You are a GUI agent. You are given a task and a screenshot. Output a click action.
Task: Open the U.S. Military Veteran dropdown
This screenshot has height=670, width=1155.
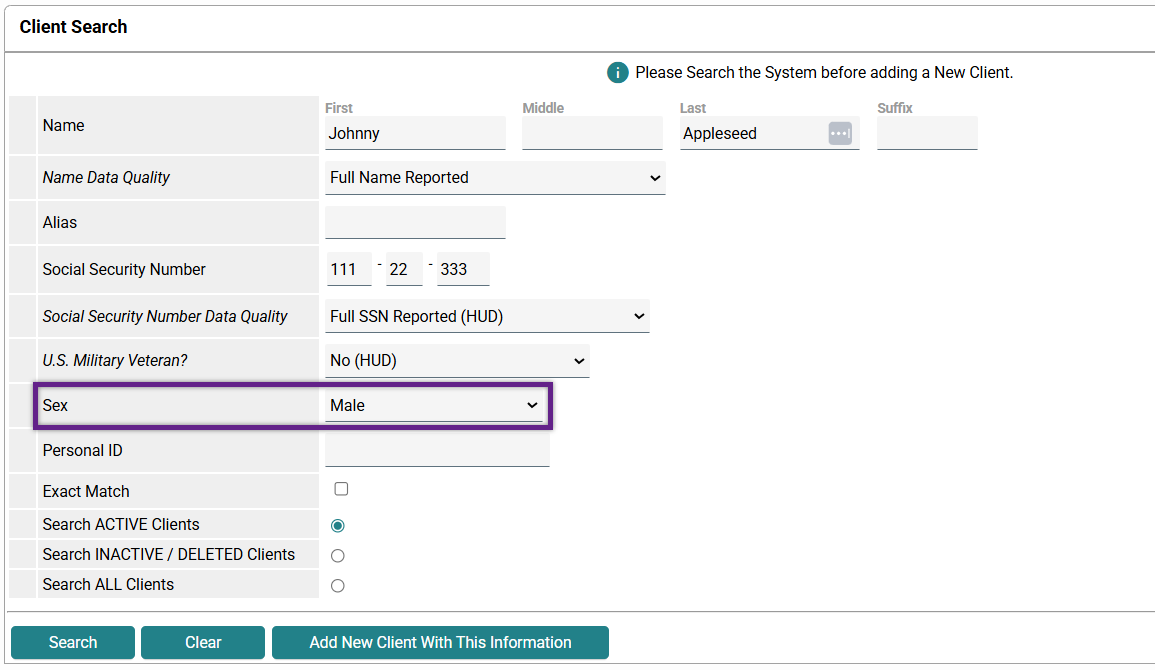point(457,361)
